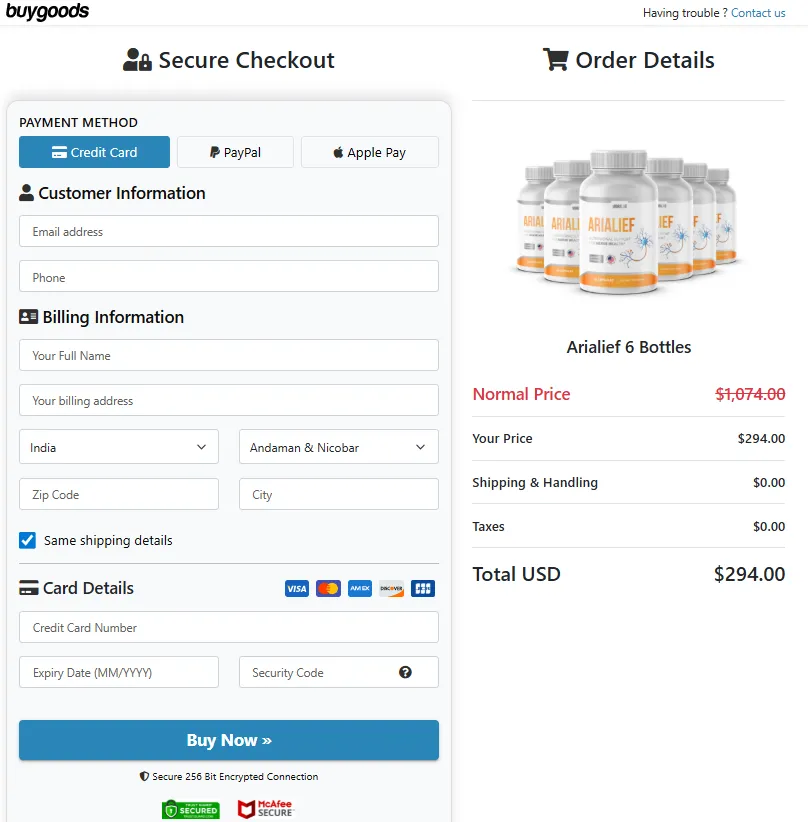Open the Contact us link

[x=758, y=13]
